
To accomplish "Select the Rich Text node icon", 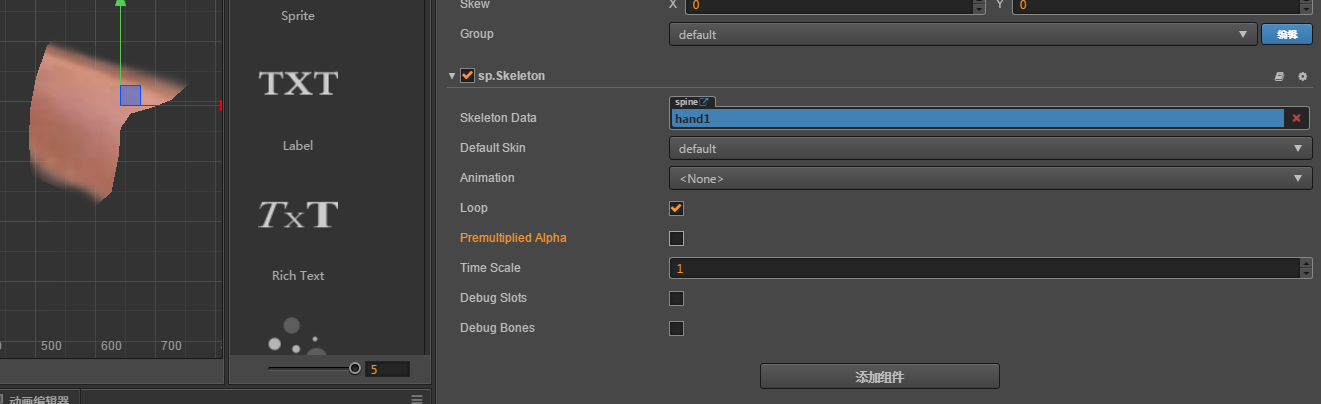I will click(x=298, y=214).
